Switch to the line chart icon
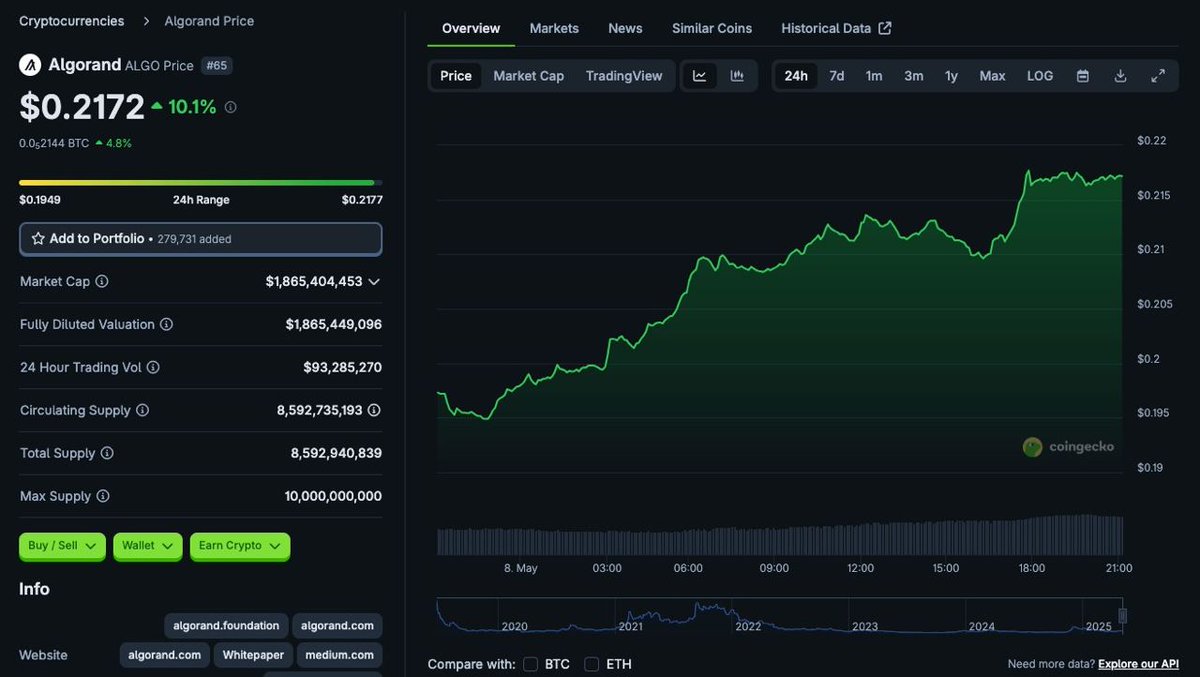The width and height of the screenshot is (1200, 677). pyautogui.click(x=700, y=76)
